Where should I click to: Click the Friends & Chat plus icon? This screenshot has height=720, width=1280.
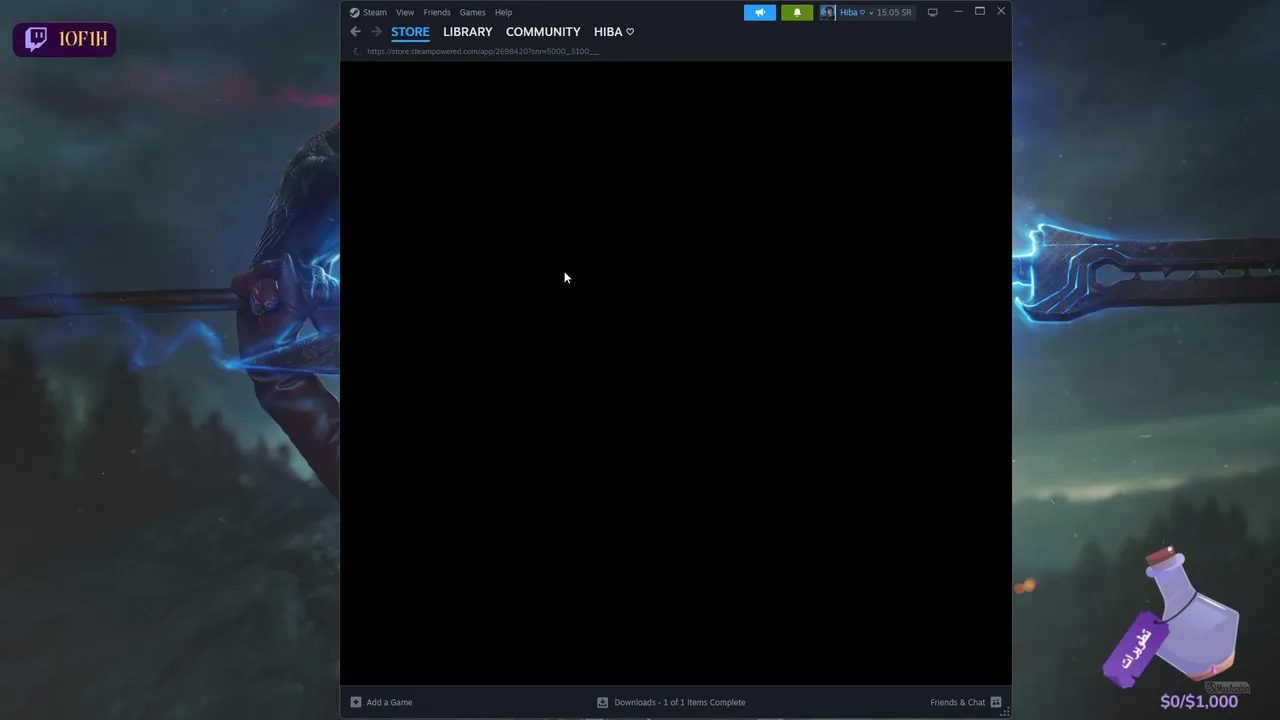click(x=996, y=702)
